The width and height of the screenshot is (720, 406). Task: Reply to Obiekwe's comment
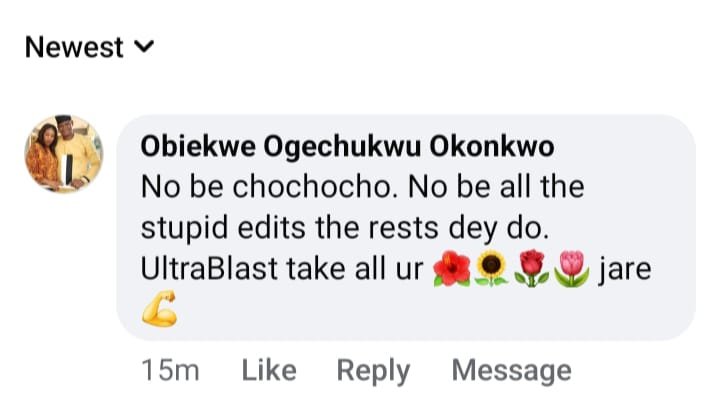tap(373, 370)
